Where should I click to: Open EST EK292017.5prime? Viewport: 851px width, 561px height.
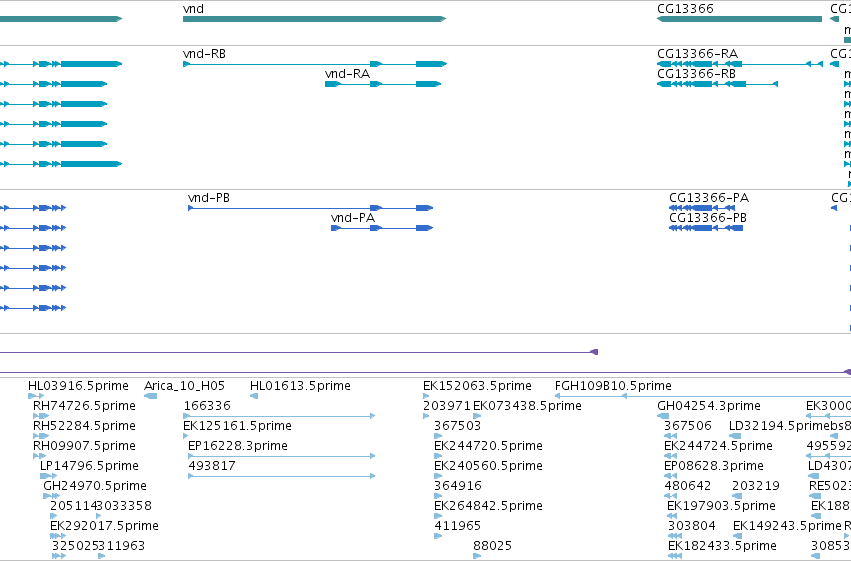click(104, 526)
